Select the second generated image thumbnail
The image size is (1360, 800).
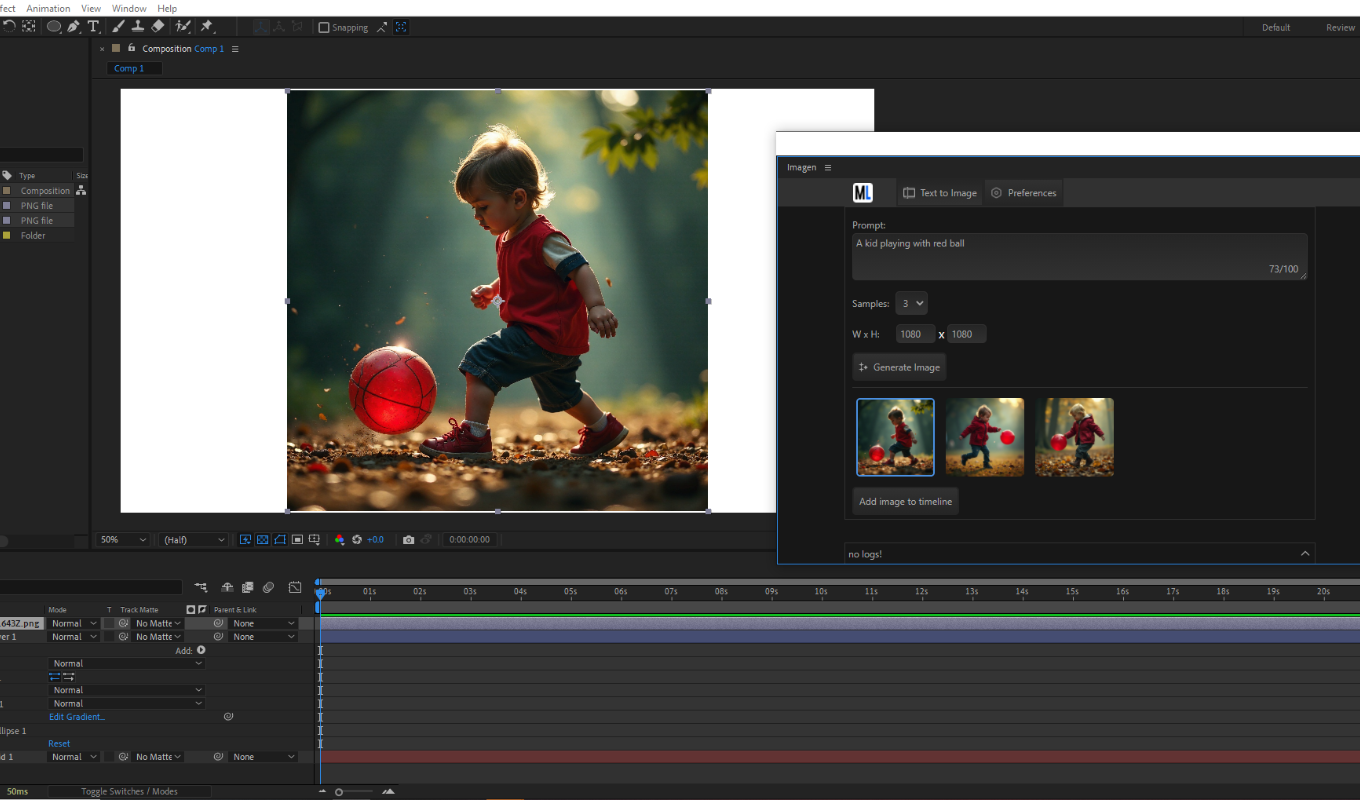[x=985, y=436]
